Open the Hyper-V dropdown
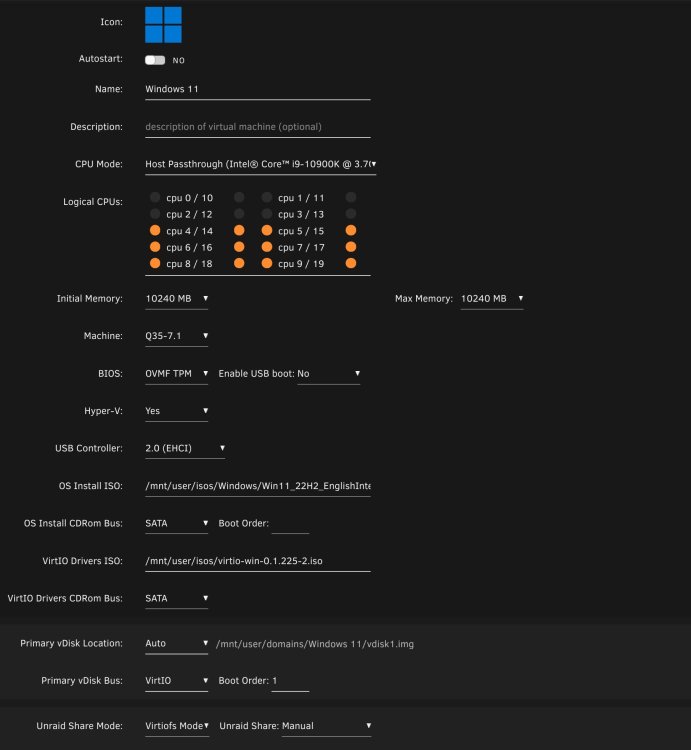This screenshot has width=691, height=750. [176, 411]
